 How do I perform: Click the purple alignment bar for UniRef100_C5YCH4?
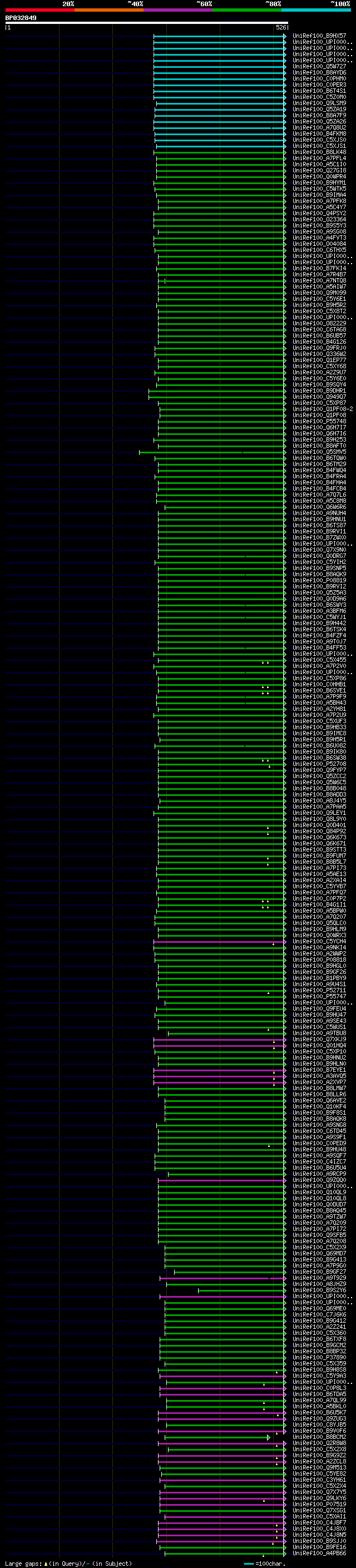pos(220,941)
